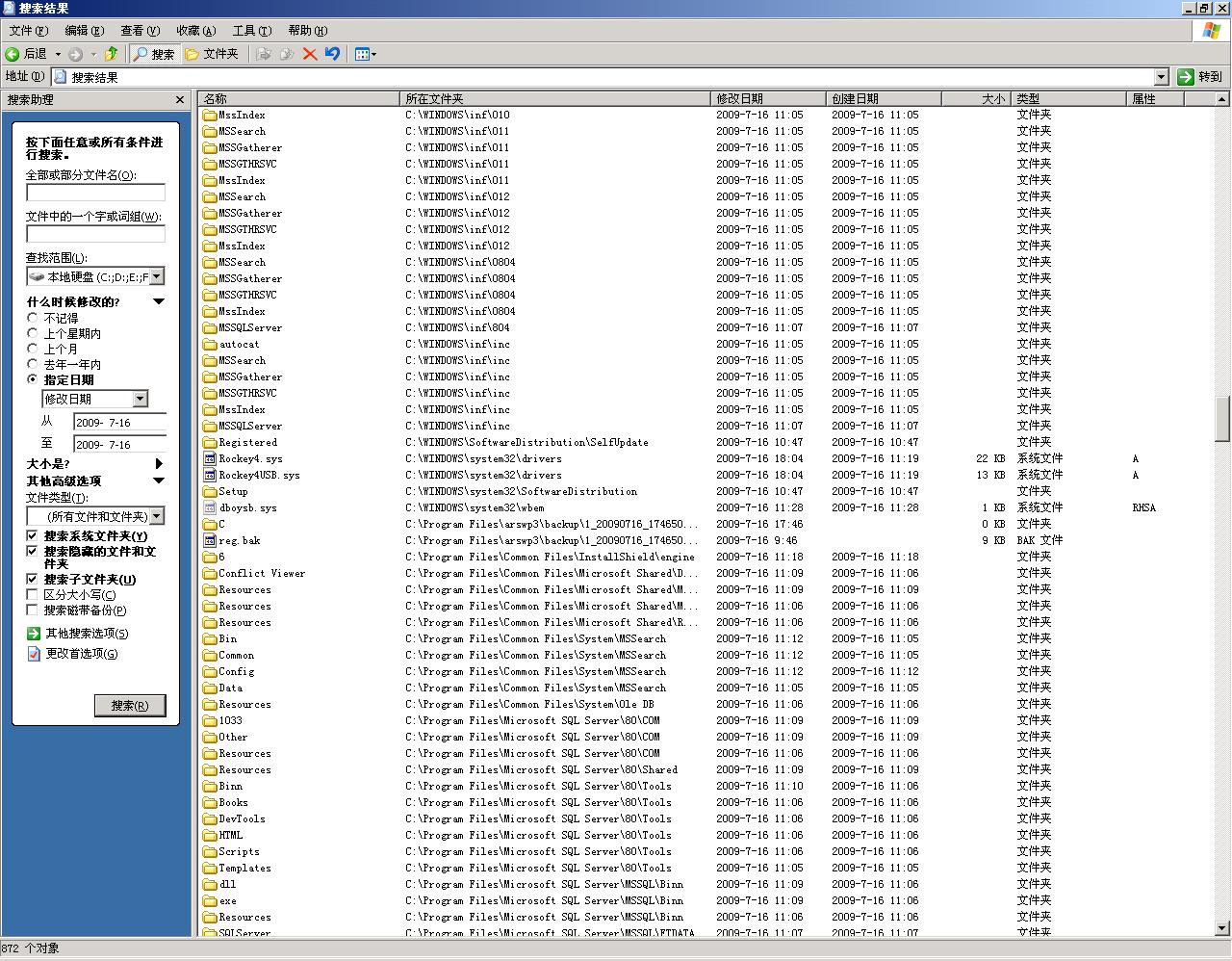
Task: Select the 上个月 (last month) radio button
Action: click(33, 349)
